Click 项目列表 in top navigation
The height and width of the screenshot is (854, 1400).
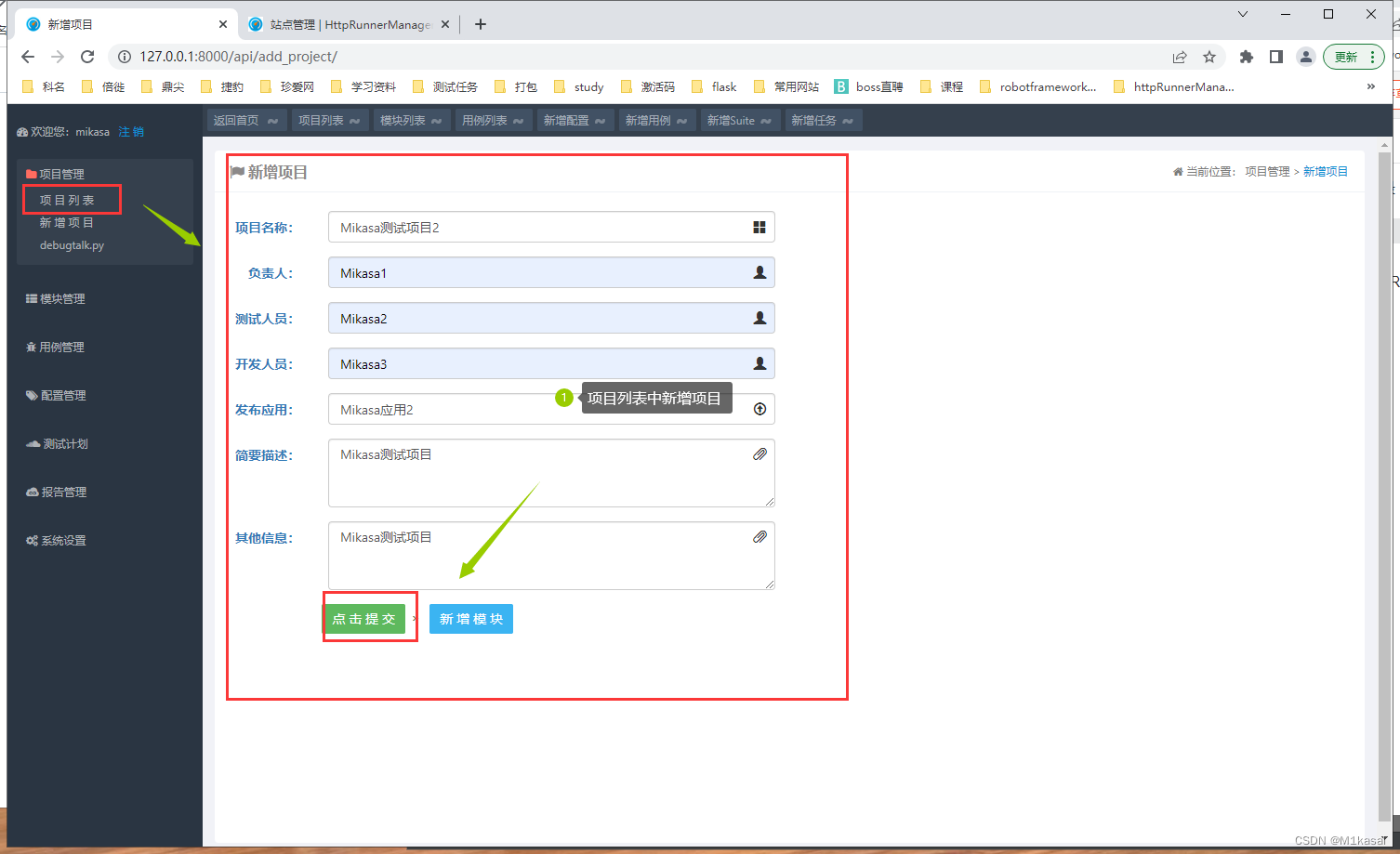tap(329, 120)
